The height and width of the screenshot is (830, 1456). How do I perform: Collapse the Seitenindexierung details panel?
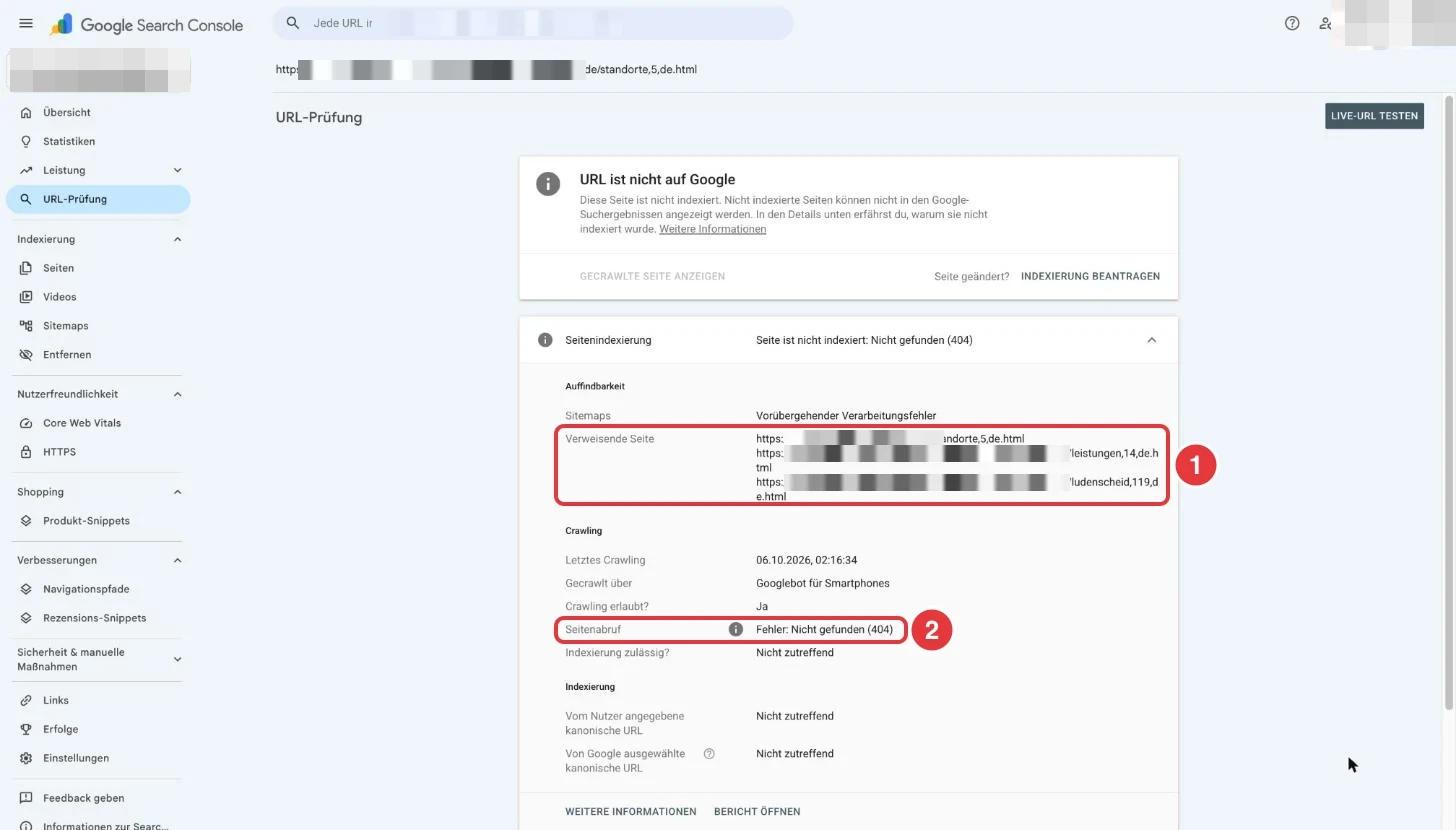point(1151,340)
